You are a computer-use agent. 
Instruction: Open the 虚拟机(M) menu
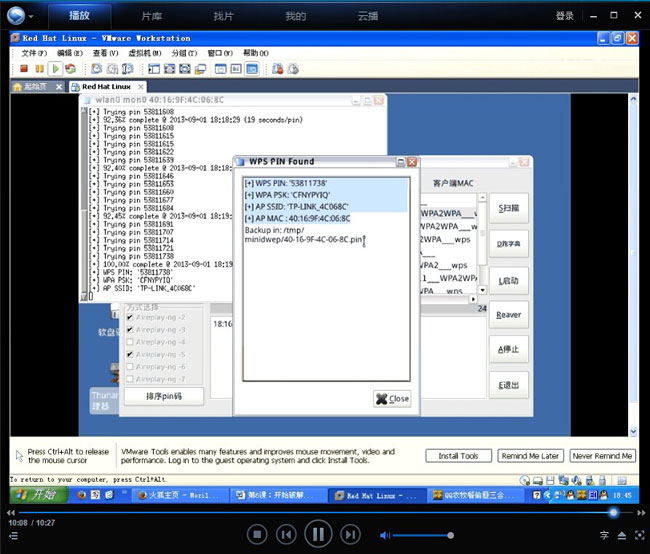tap(145, 53)
